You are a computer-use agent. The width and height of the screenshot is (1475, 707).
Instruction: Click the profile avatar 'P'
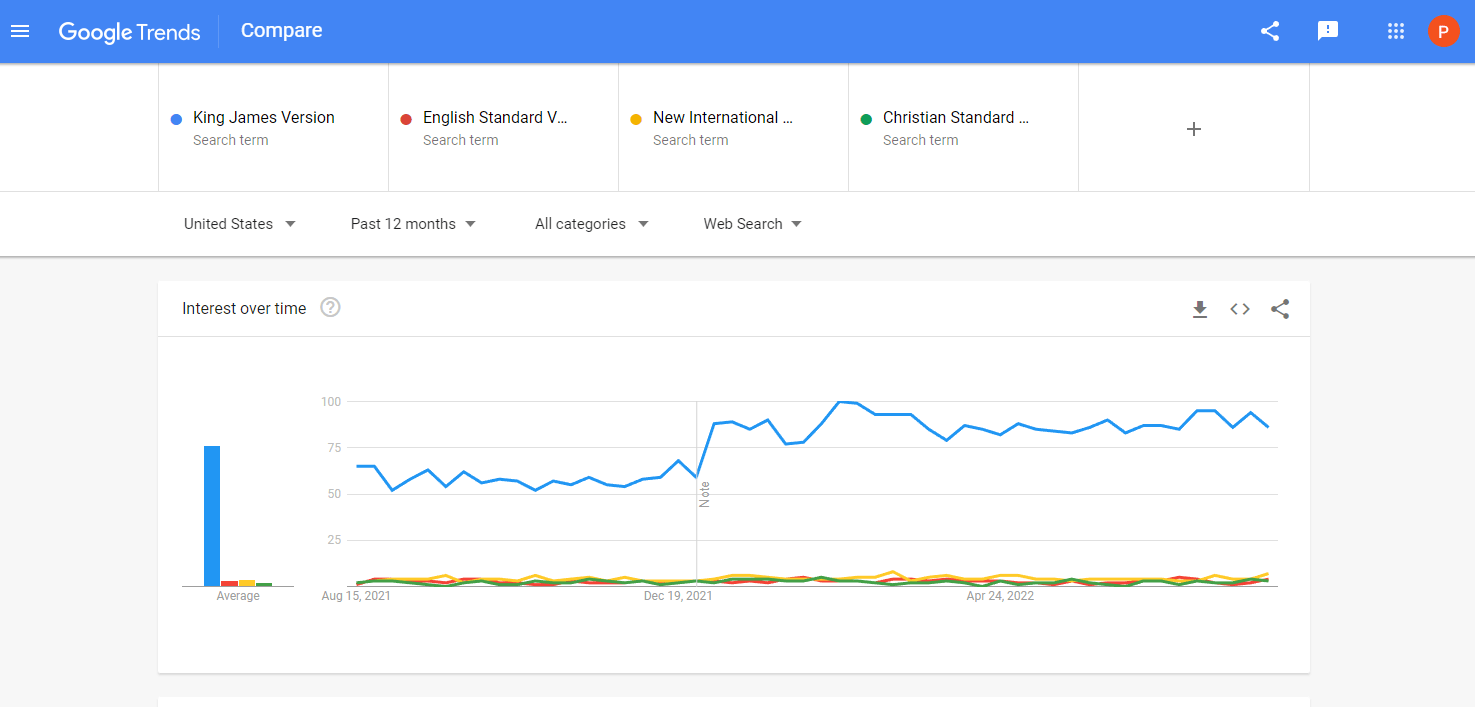pyautogui.click(x=1442, y=31)
